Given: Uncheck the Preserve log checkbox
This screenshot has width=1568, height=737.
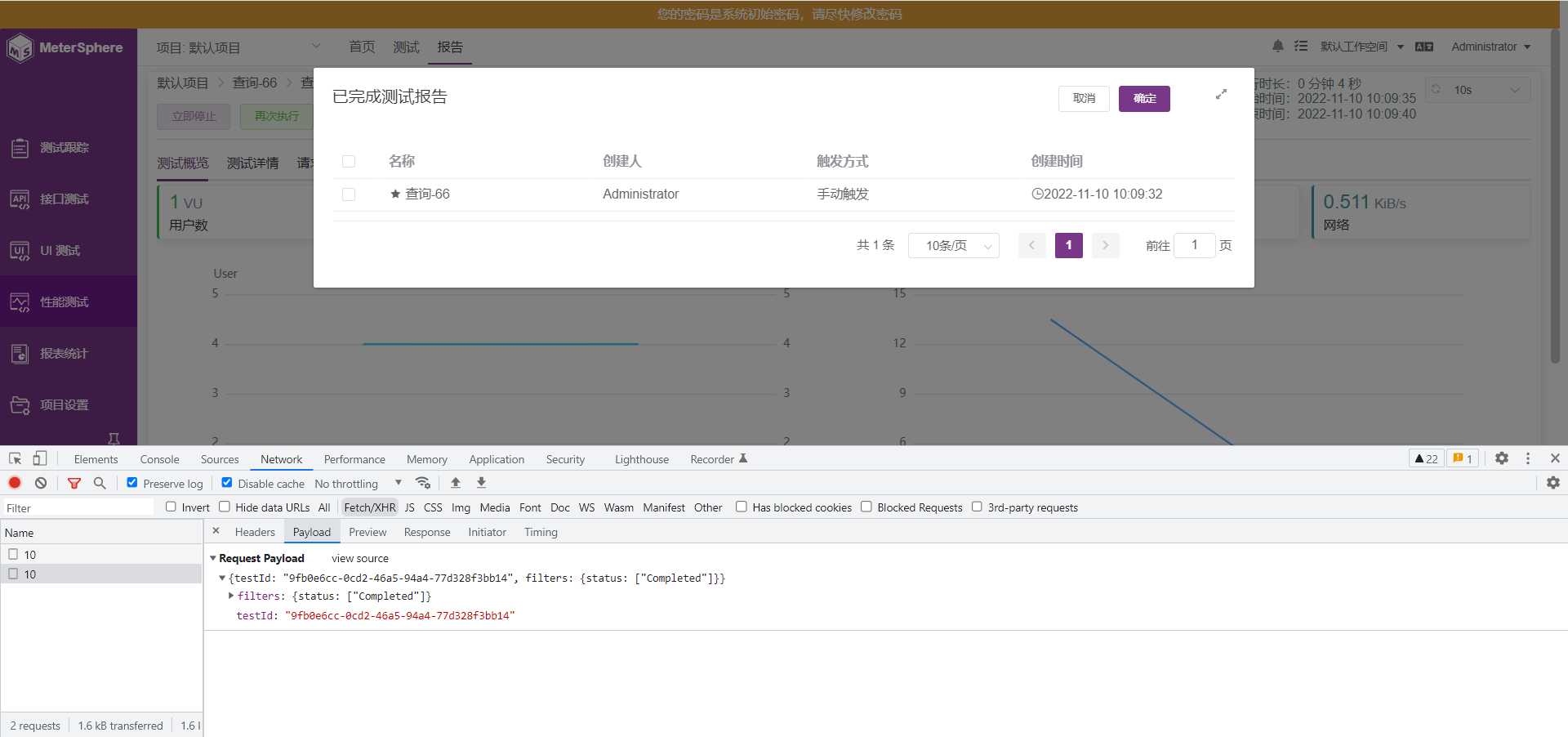Looking at the screenshot, I should [131, 482].
